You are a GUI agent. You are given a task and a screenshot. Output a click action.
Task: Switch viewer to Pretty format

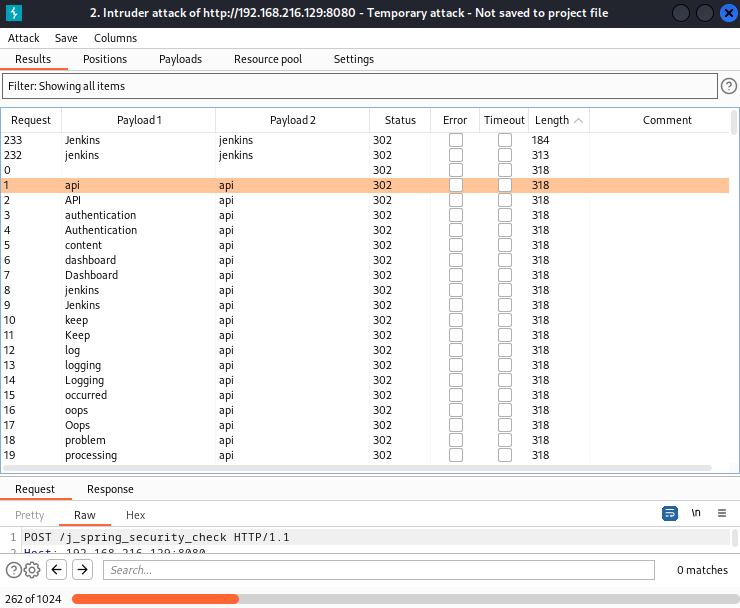(30, 515)
